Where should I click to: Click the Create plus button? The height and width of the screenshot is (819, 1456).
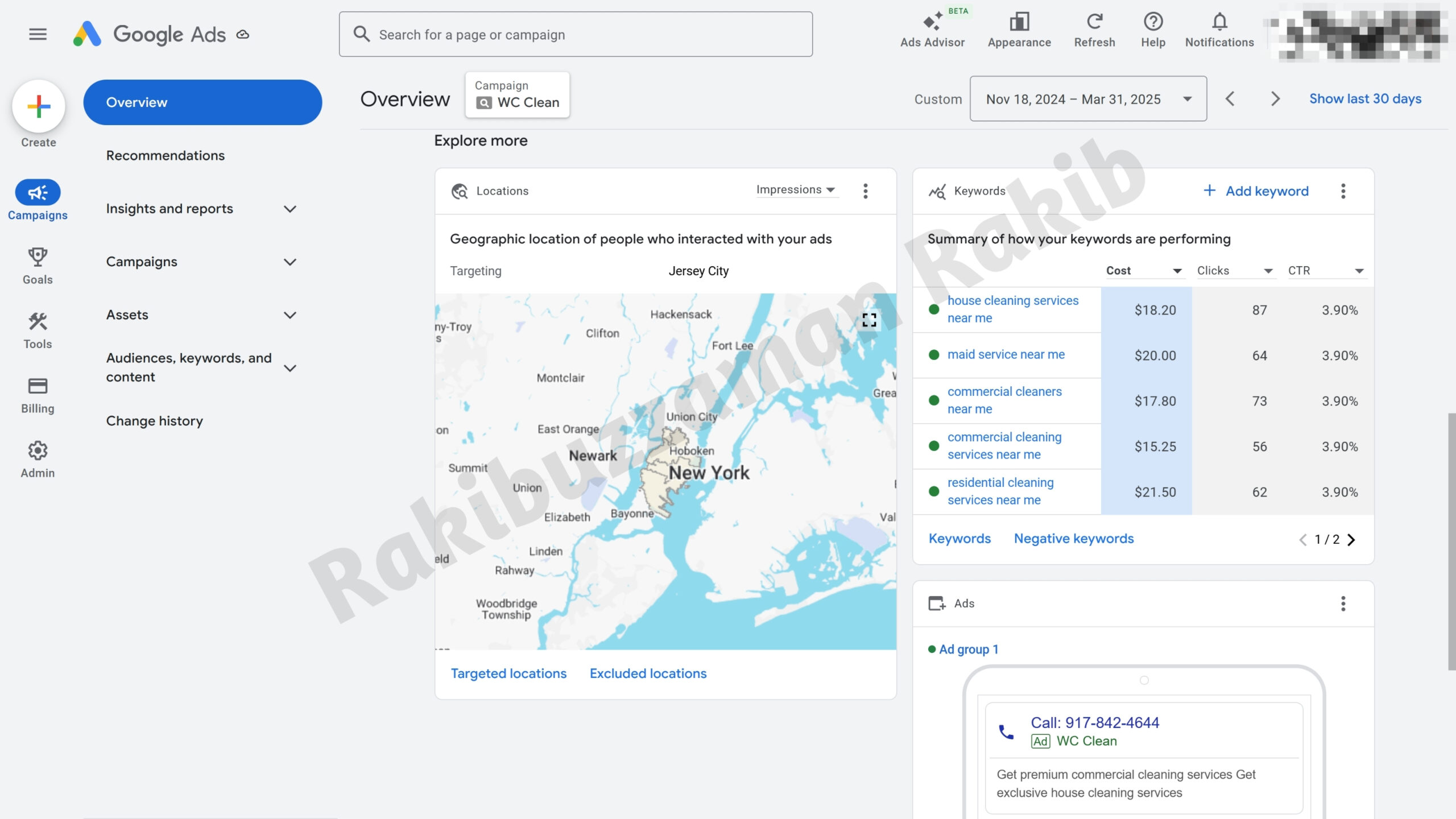(39, 106)
